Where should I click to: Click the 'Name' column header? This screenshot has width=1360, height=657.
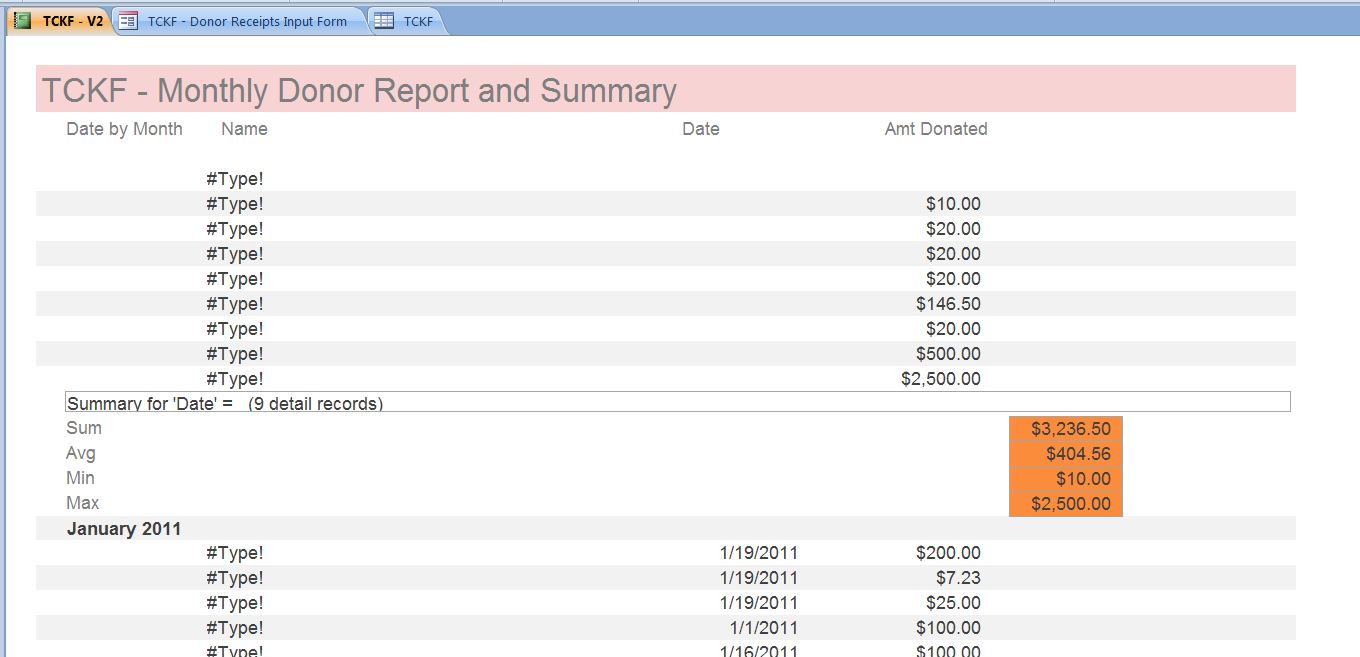coord(244,129)
